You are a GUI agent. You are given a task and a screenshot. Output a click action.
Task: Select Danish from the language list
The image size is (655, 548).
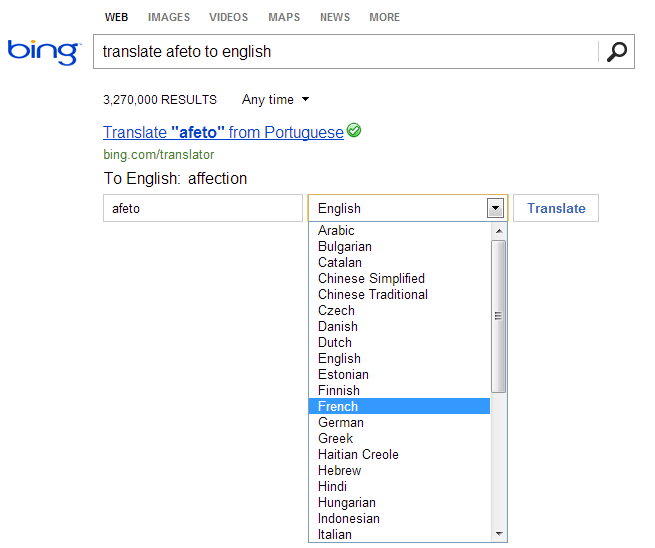(x=399, y=326)
